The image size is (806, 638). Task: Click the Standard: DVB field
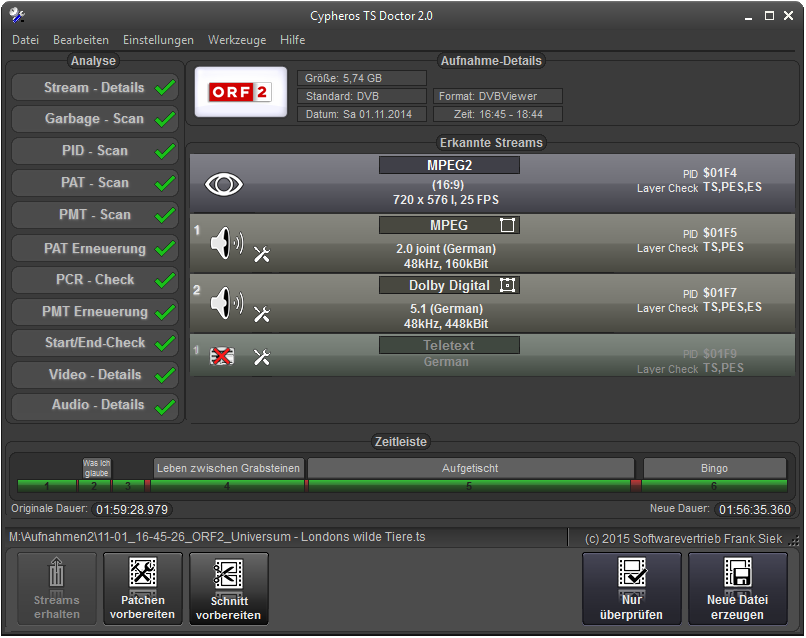tap(362, 96)
